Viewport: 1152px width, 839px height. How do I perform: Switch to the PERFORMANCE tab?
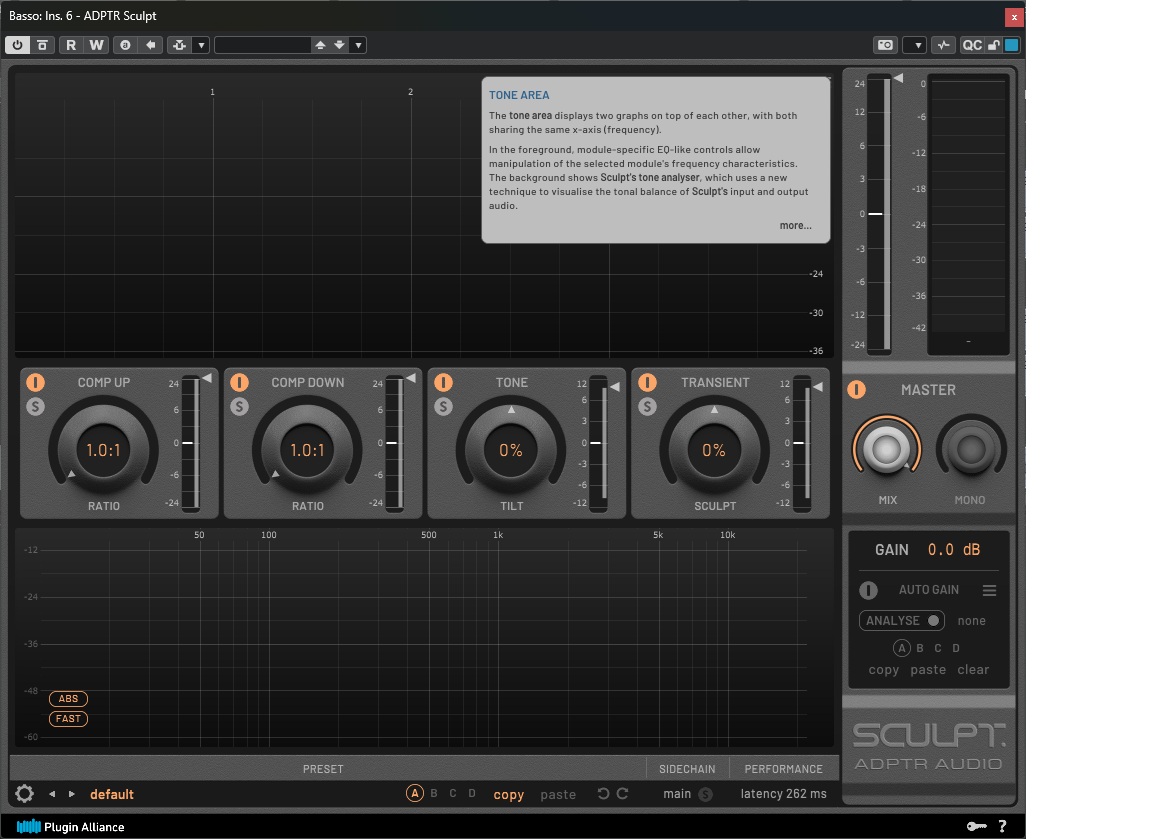(x=784, y=768)
